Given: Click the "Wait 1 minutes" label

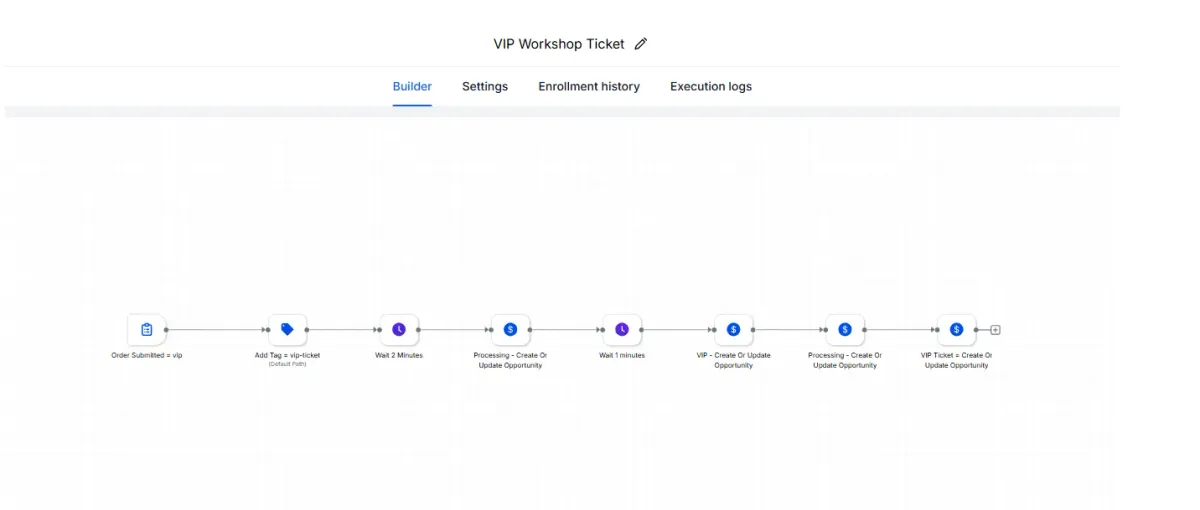Looking at the screenshot, I should (622, 355).
